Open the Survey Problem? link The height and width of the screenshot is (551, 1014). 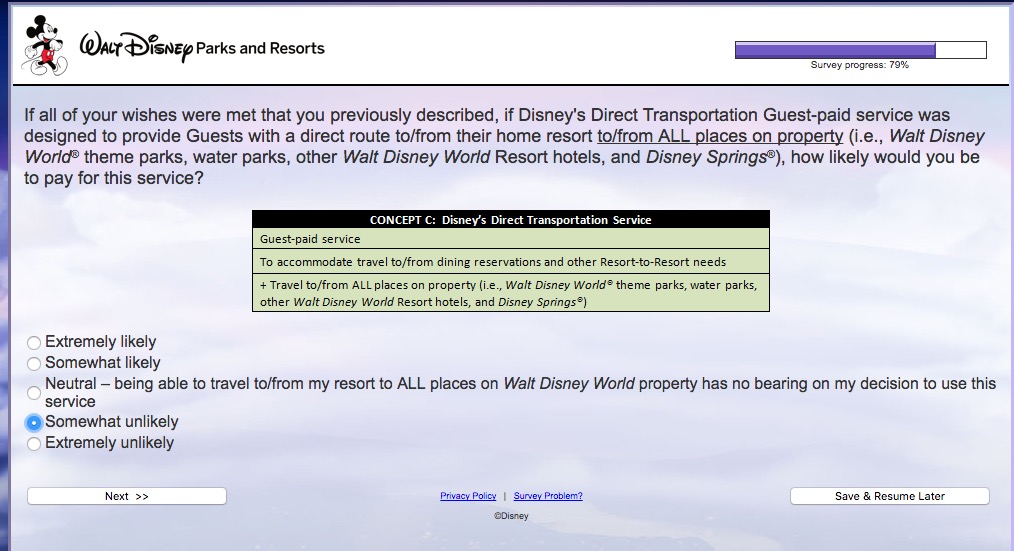click(548, 496)
